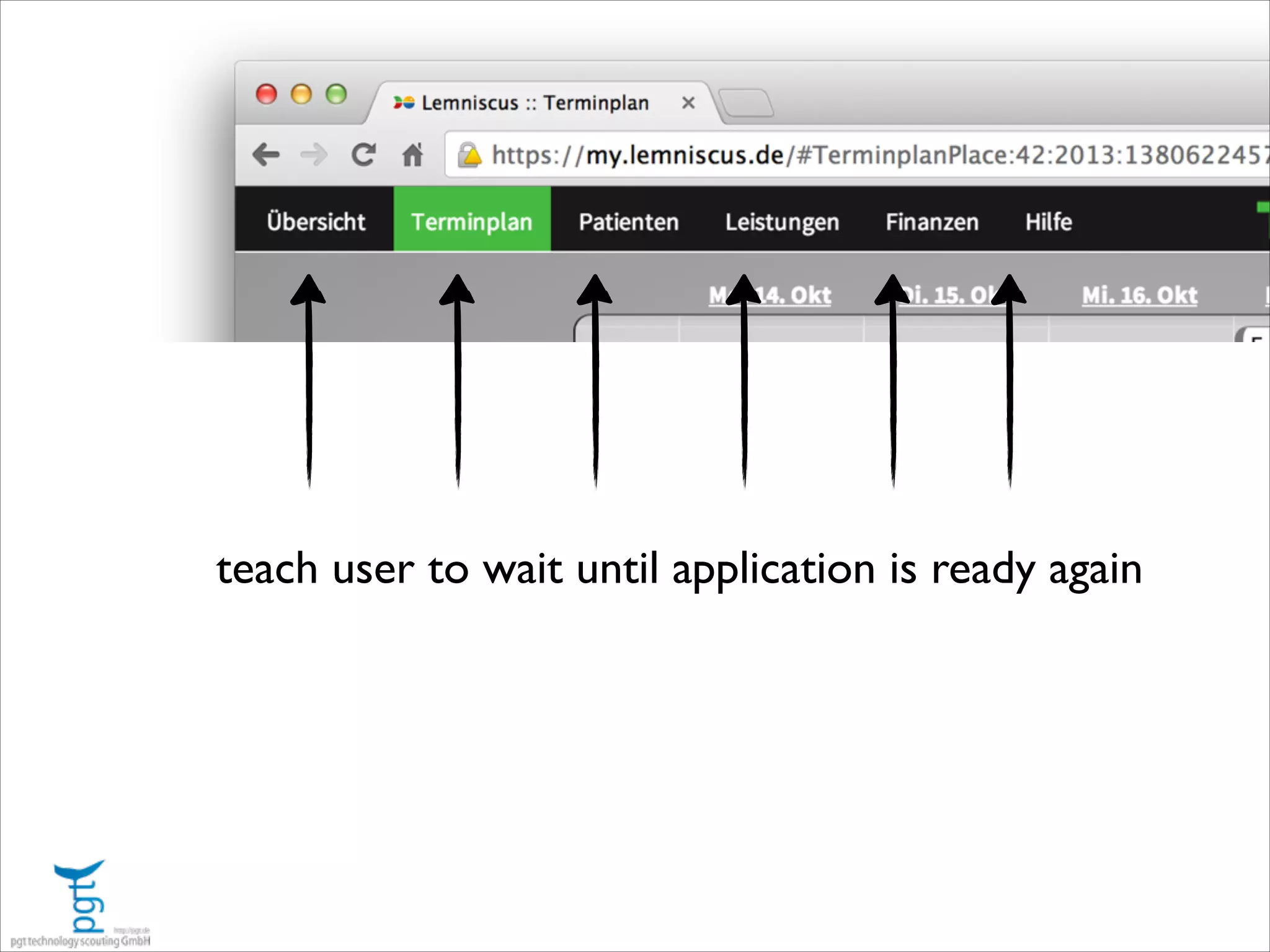1270x952 pixels.
Task: Click the green zoom window button
Action: [336, 94]
